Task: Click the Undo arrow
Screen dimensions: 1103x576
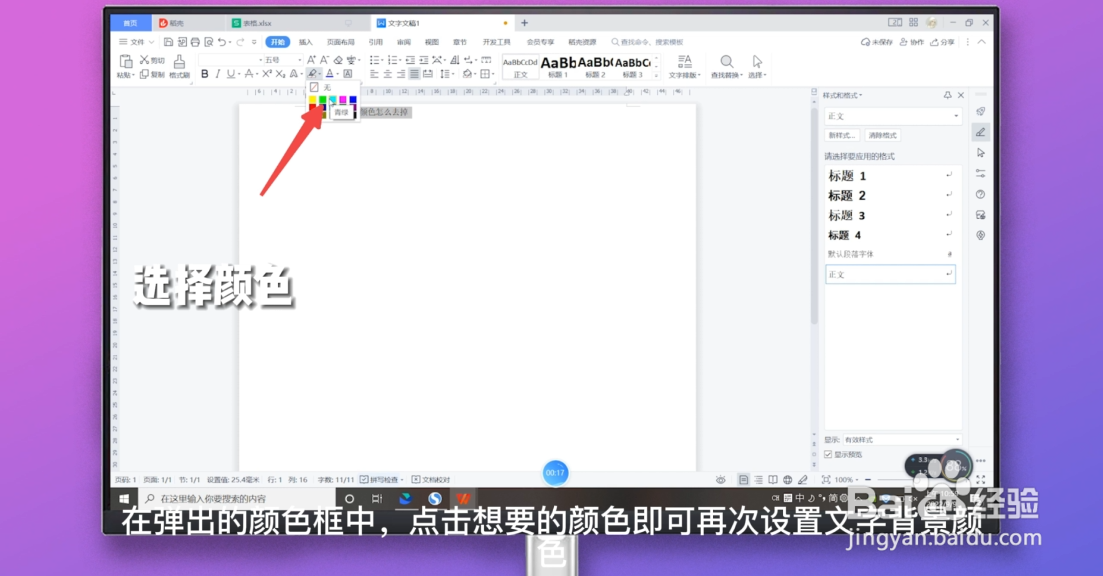Action: pos(222,42)
